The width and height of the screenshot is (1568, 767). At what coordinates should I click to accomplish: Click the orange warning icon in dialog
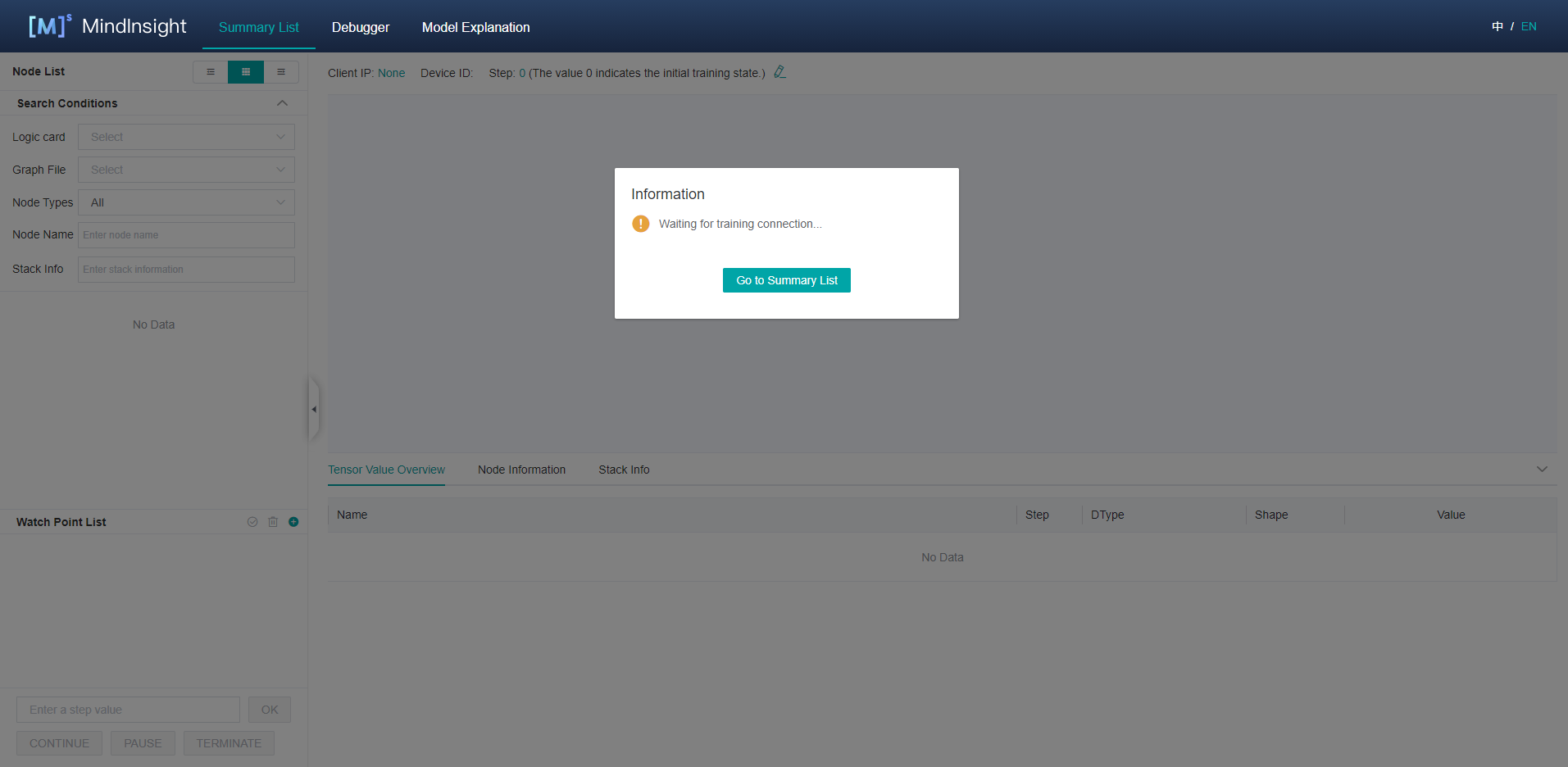[x=640, y=224]
